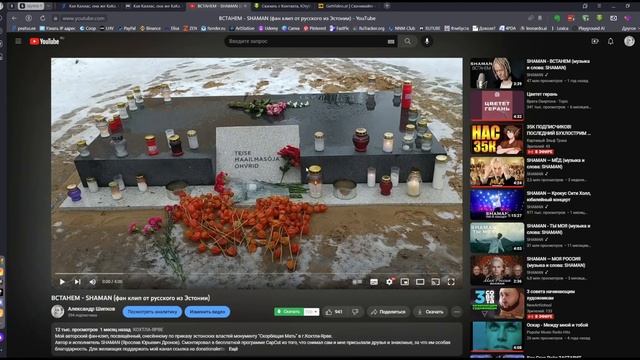This screenshot has width=640, height=360.
Task: Click the search magnifier button
Action: click(x=407, y=41)
